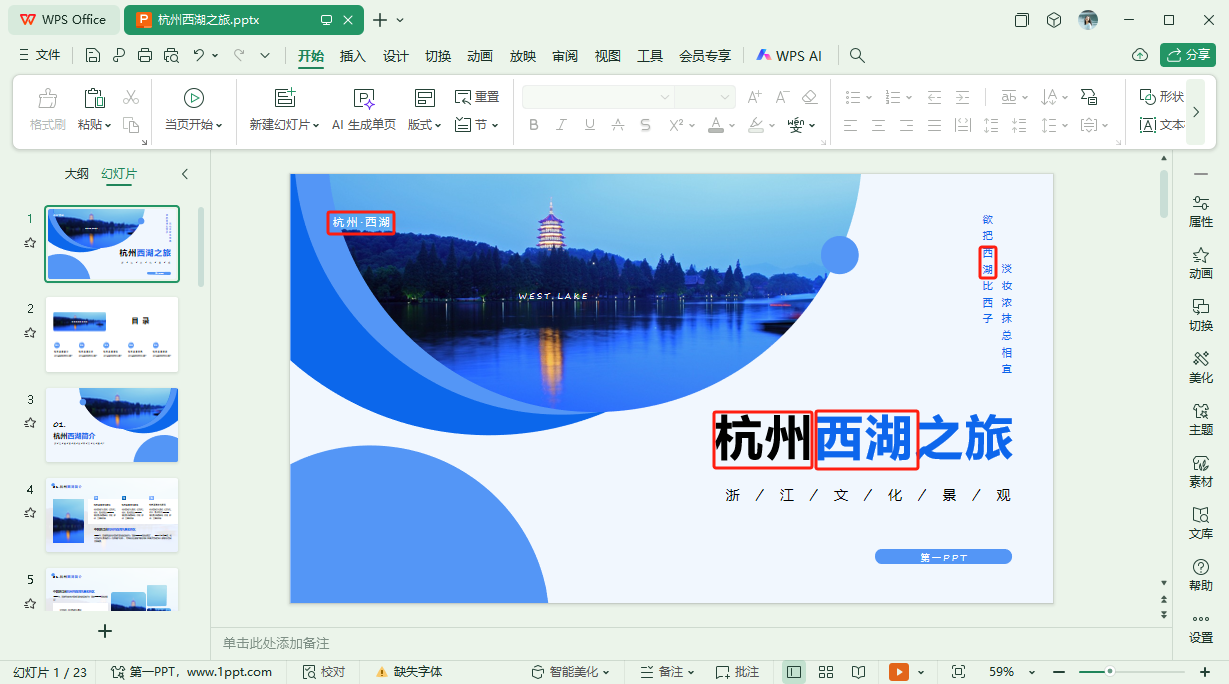
Task: Toggle underline formatting
Action: coord(589,124)
